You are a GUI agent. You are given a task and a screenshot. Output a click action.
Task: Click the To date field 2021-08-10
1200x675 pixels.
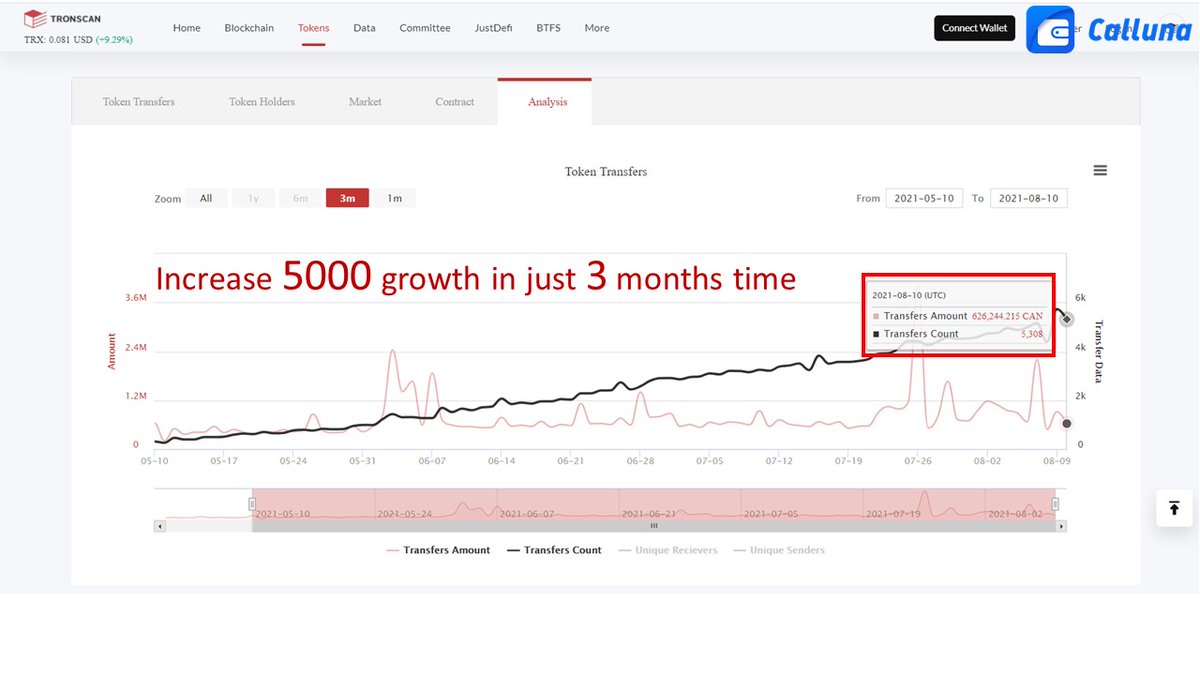pyautogui.click(x=1029, y=198)
